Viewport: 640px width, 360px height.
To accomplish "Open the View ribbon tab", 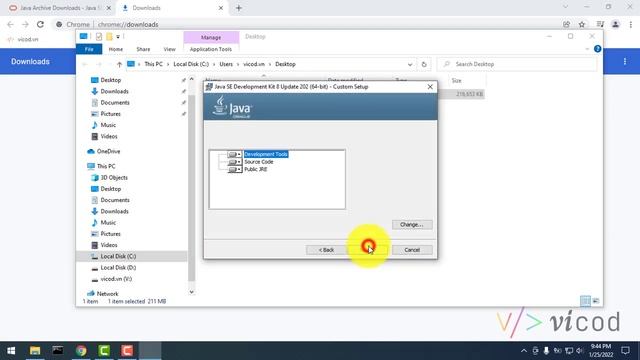I will tap(169, 49).
